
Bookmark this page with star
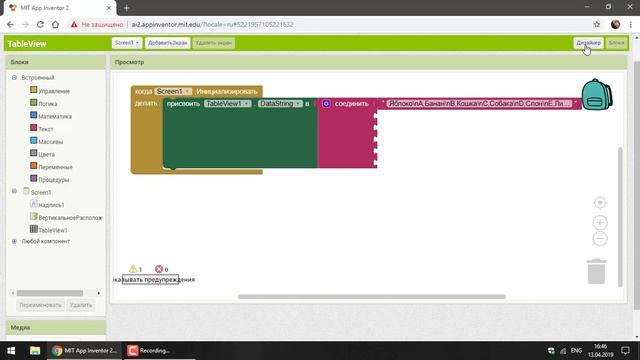597,24
